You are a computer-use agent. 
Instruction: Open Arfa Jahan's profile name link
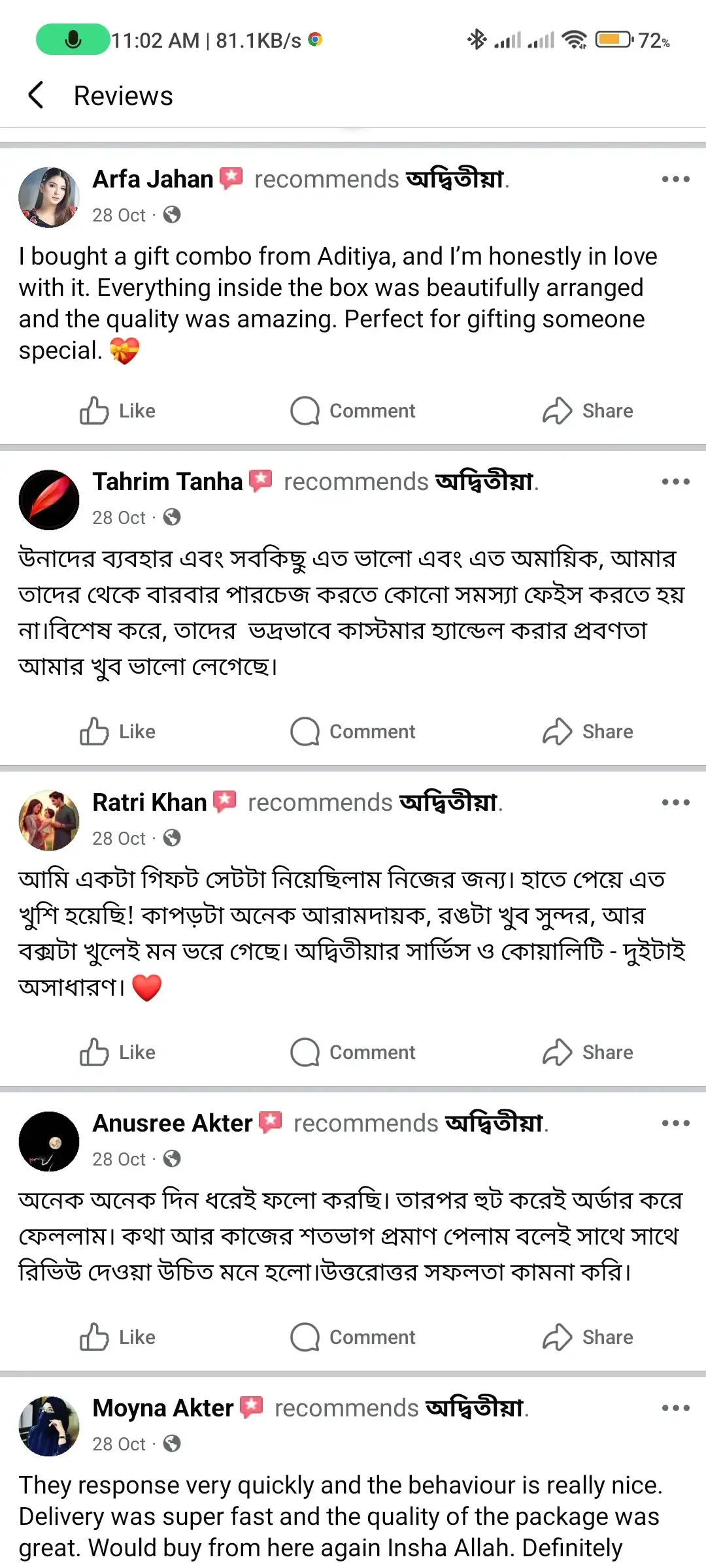click(x=153, y=179)
